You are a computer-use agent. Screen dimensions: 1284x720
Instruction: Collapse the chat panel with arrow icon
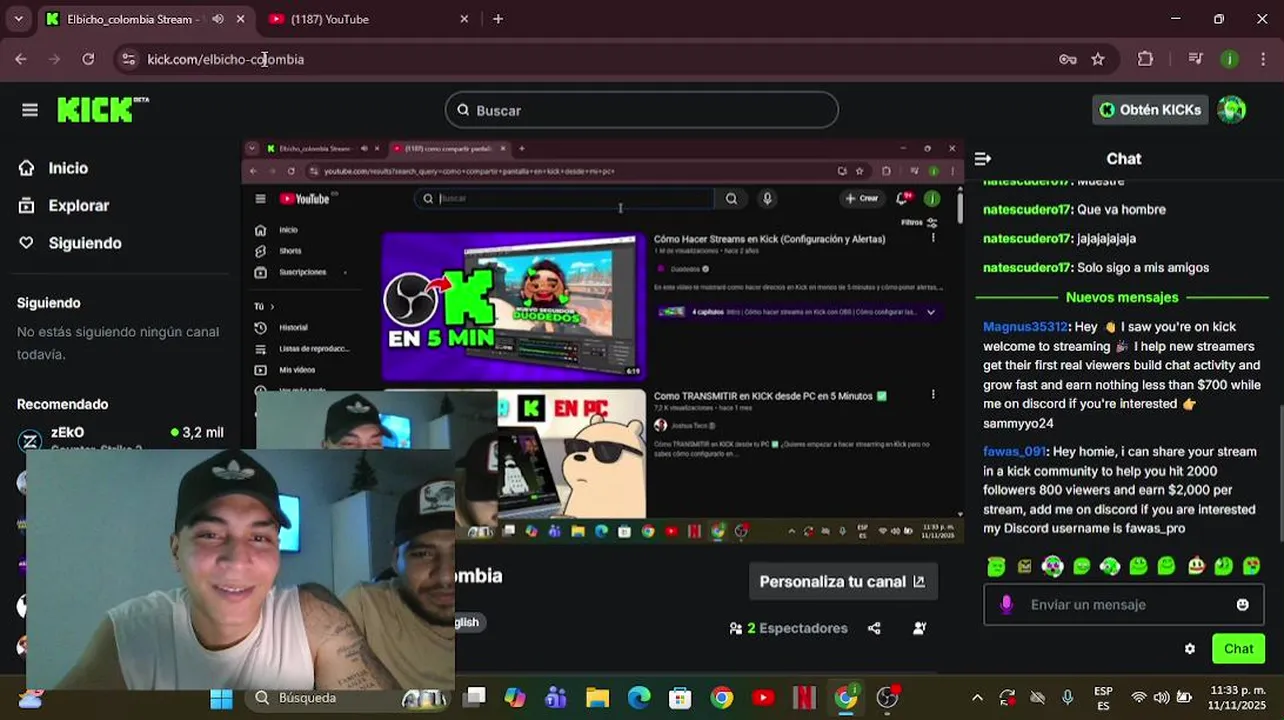point(982,159)
